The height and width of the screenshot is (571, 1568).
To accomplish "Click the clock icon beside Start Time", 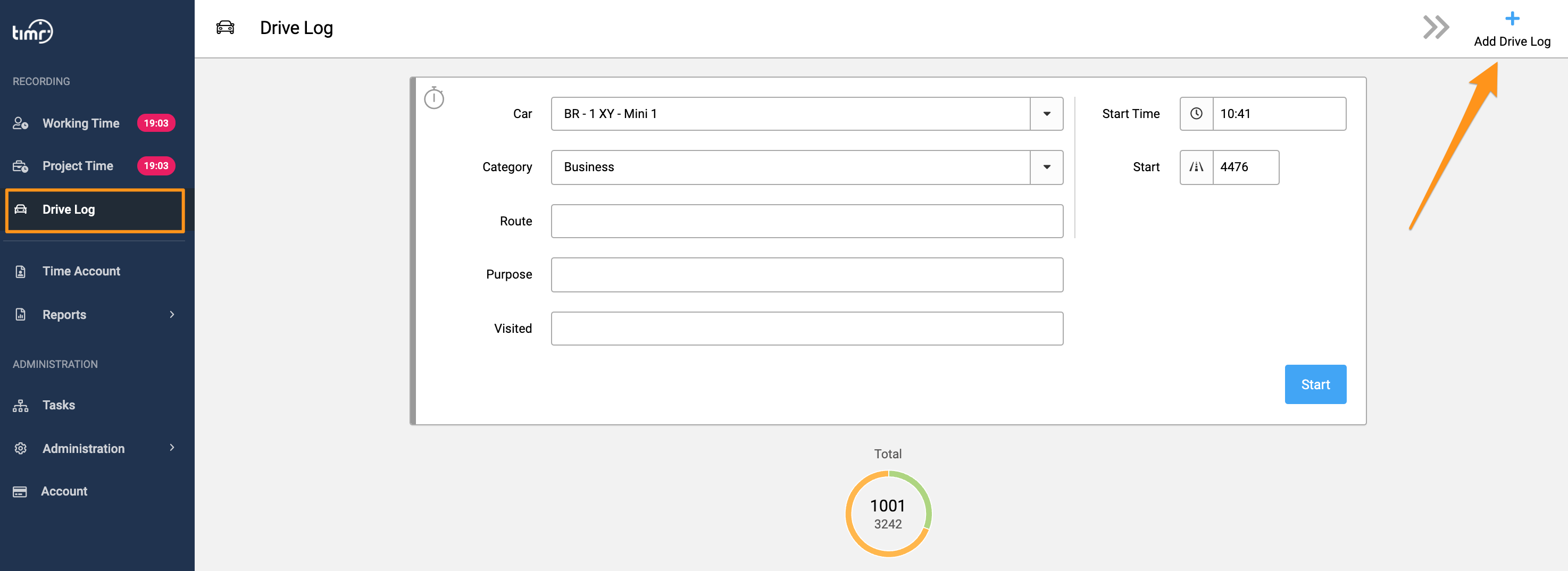I will pyautogui.click(x=1196, y=114).
